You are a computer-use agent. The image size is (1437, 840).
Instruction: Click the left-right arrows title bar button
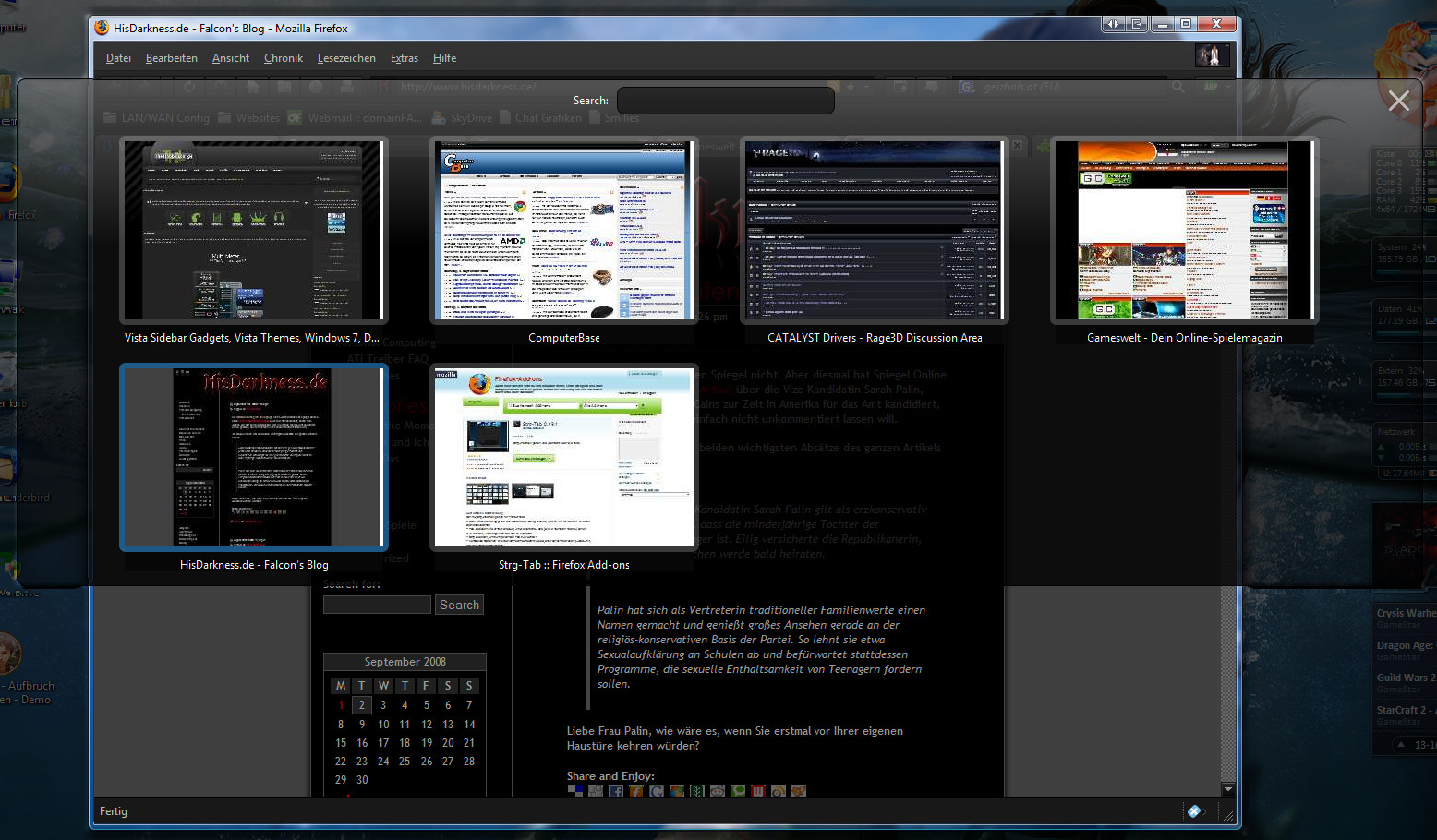(1114, 24)
